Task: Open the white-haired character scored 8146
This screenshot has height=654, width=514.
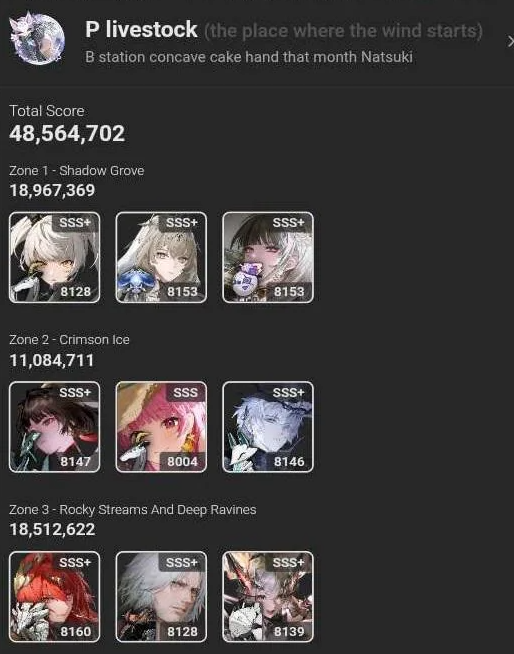Action: pos(268,427)
